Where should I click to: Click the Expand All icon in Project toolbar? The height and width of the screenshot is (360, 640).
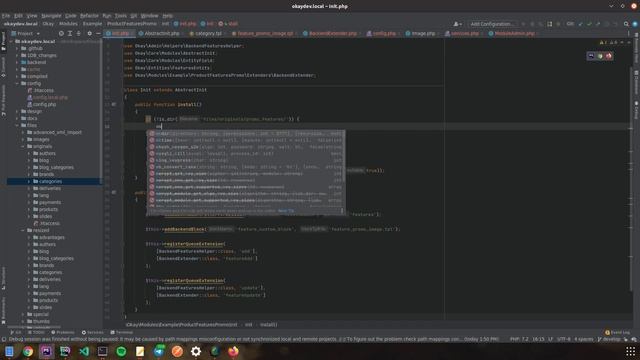pyautogui.click(x=70, y=33)
